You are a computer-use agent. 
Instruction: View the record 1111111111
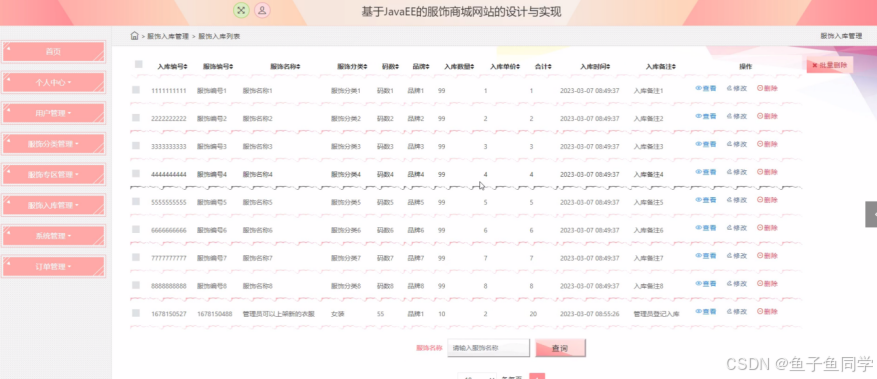click(705, 88)
